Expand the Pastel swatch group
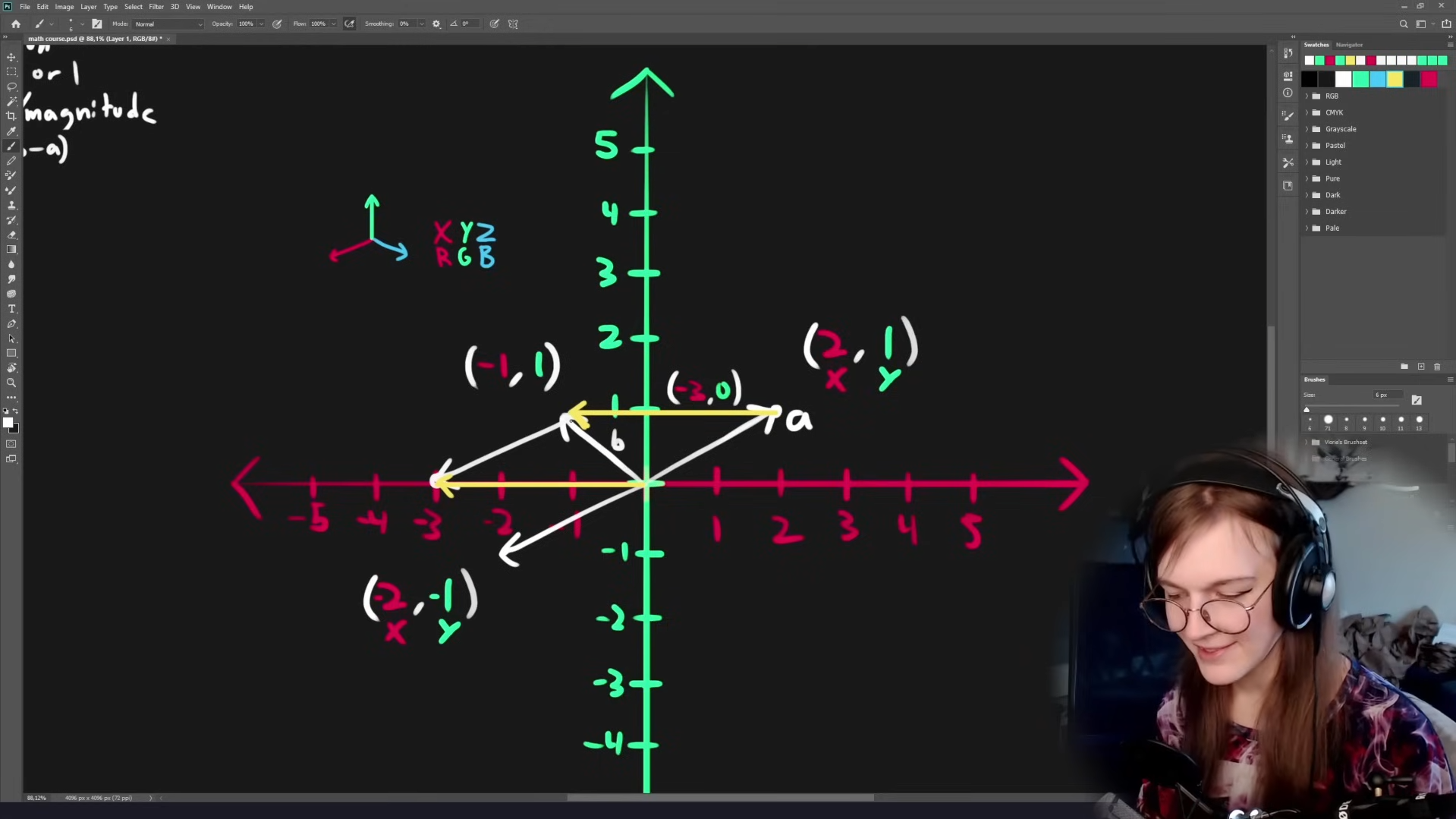 1307,146
